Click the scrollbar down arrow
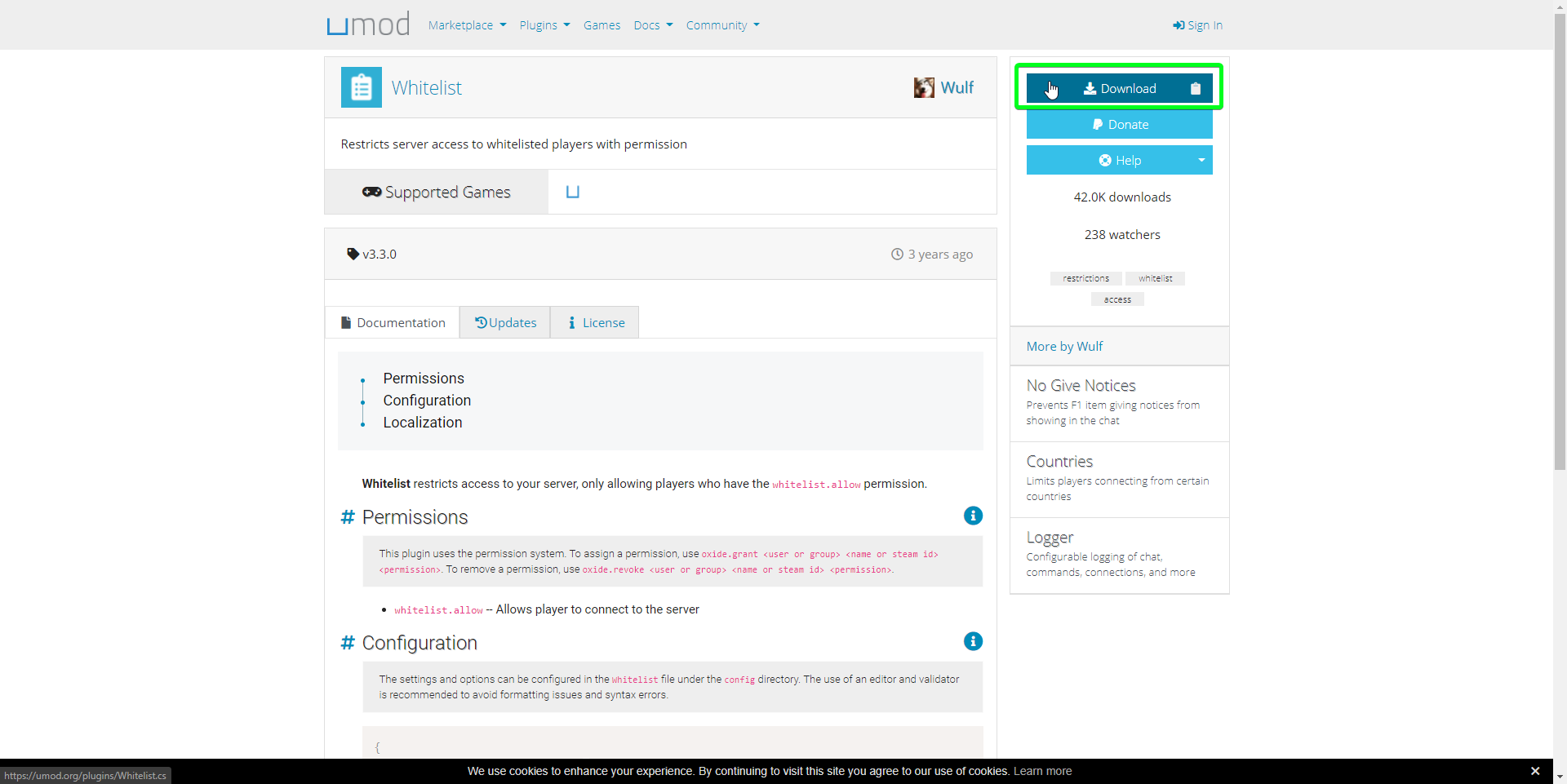The image size is (1567, 784). 1560,777
